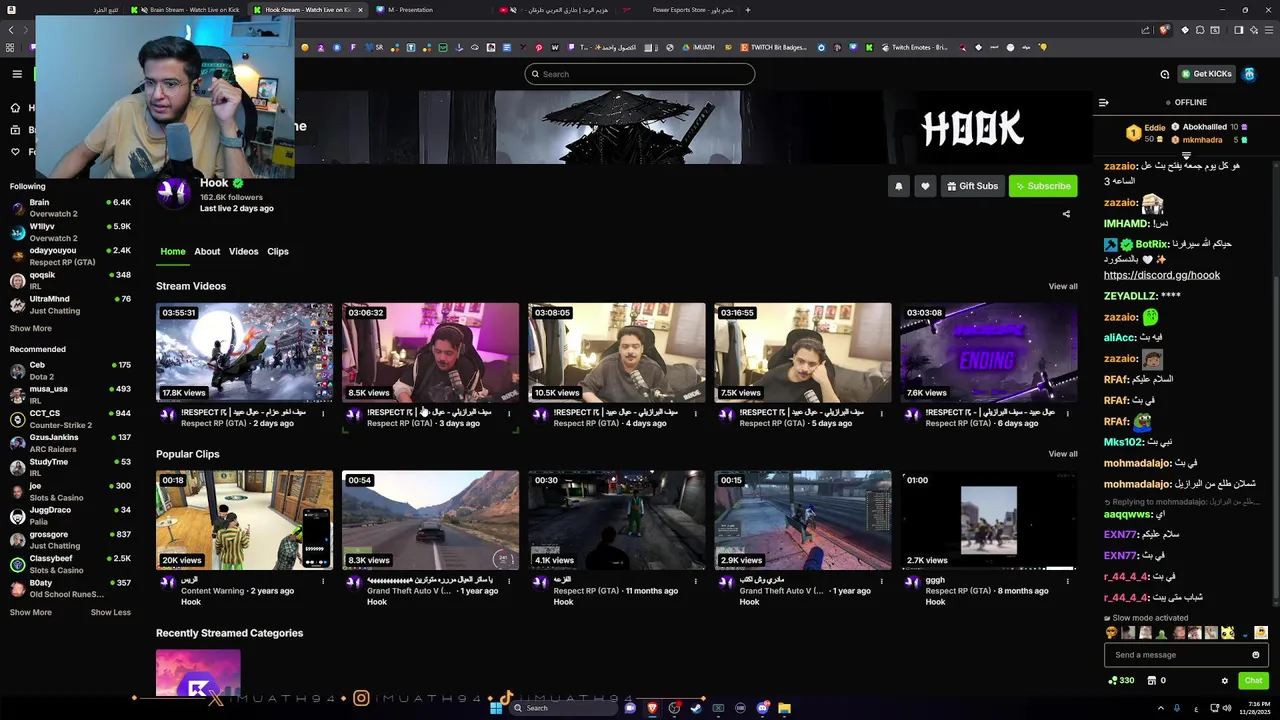Switch to the Clips tab
Screen dimensions: 1280x720
coord(278,252)
